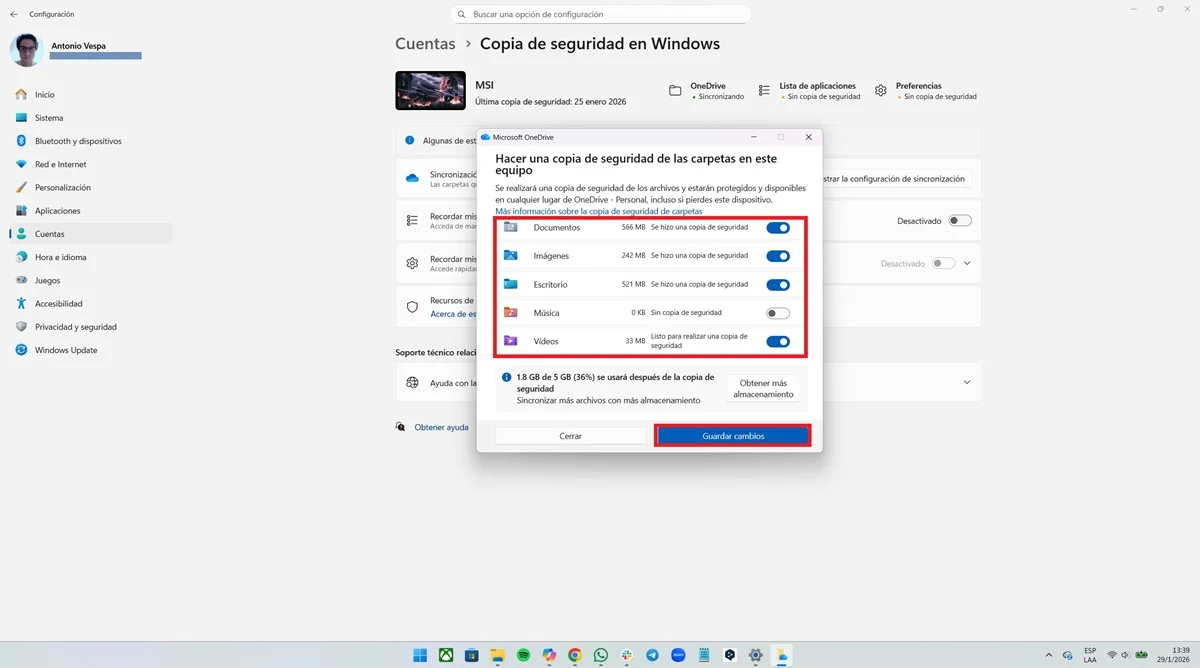Click the MSI device wallpaper thumbnail
Viewport: 1200px width, 668px height.
[430, 90]
